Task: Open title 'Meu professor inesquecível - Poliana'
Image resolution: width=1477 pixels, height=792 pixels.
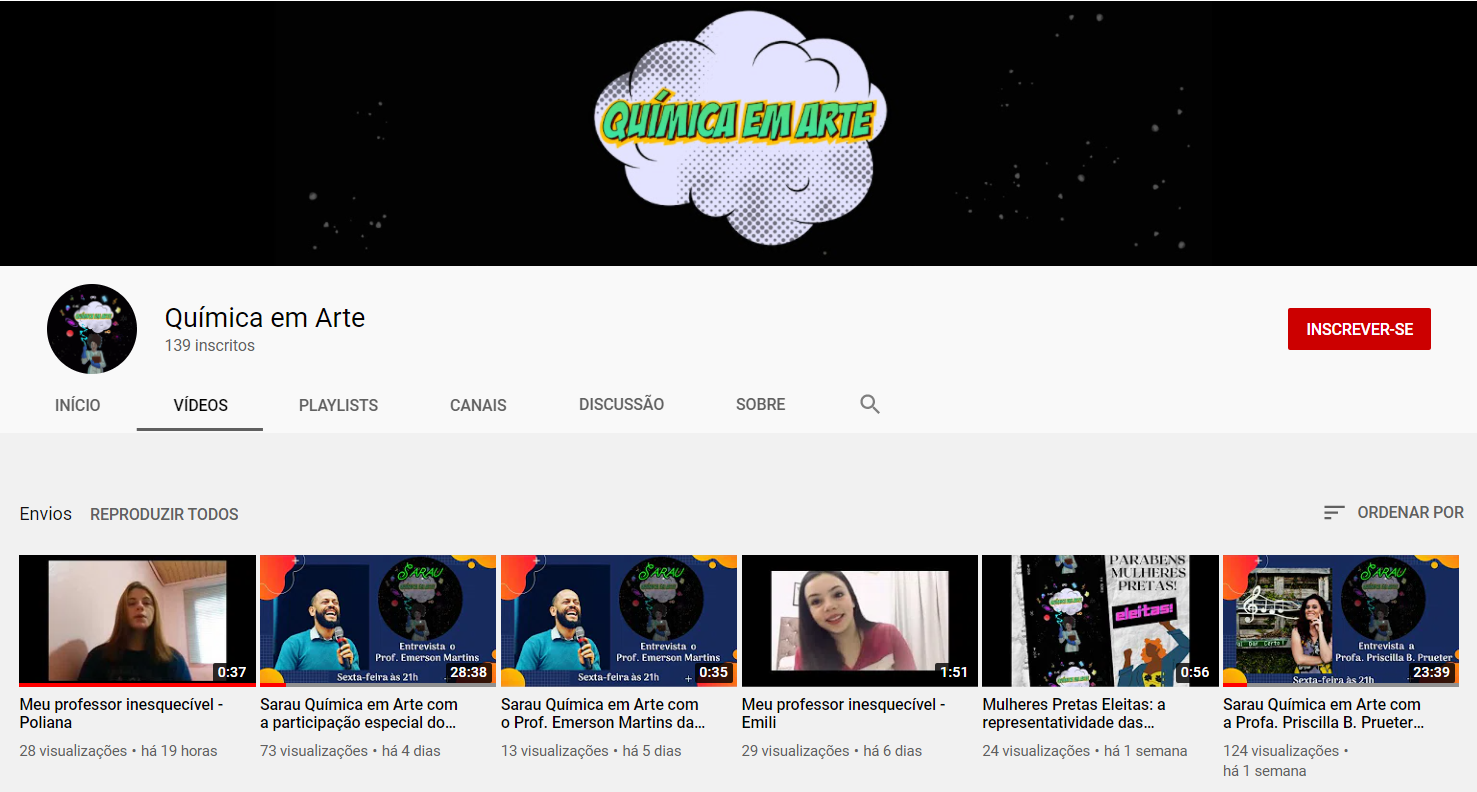Action: (121, 713)
